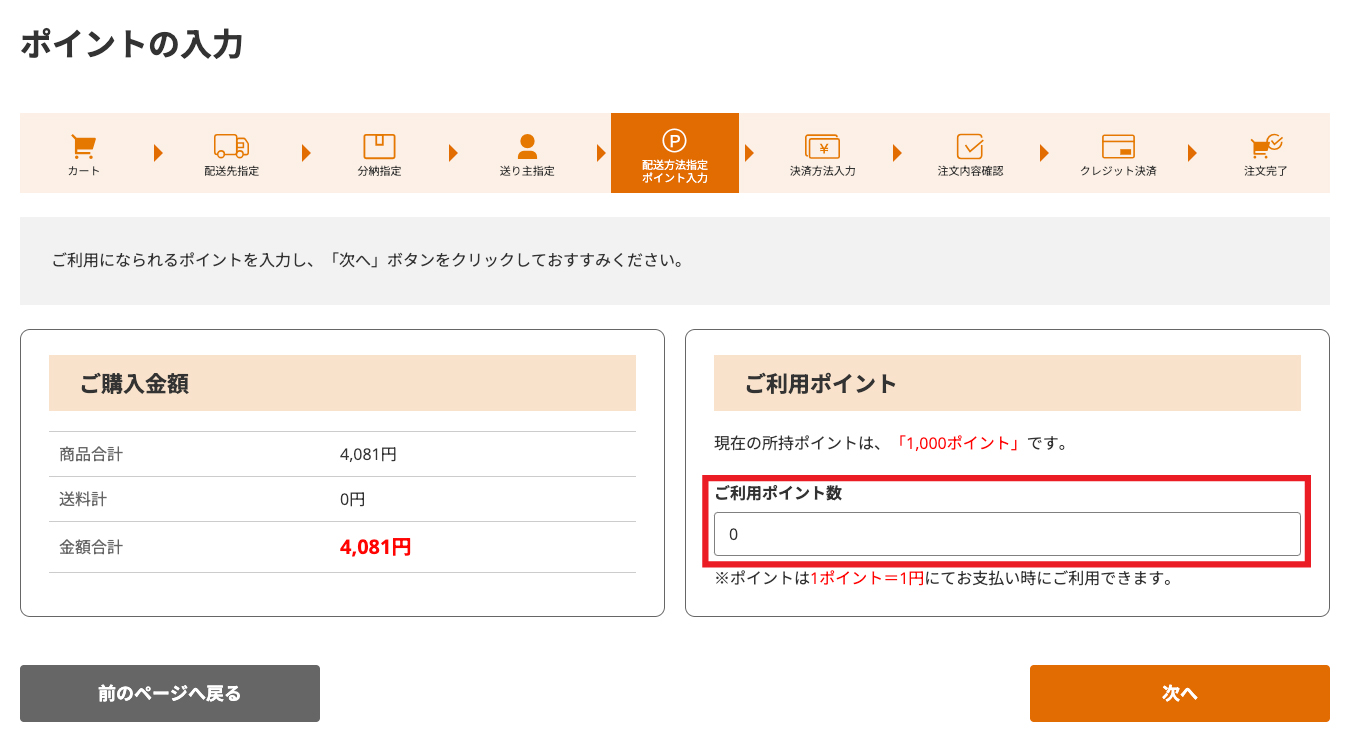Screen dimensions: 1350x754
Task: Click the person icon for 送り主指定
Action: (x=527, y=146)
